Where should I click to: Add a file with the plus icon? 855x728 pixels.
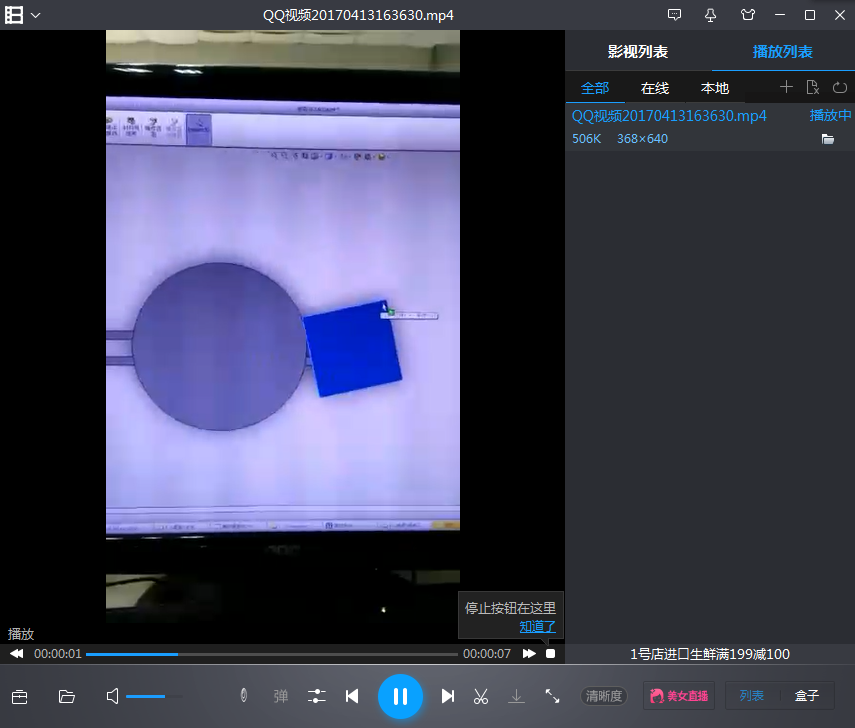[x=786, y=87]
